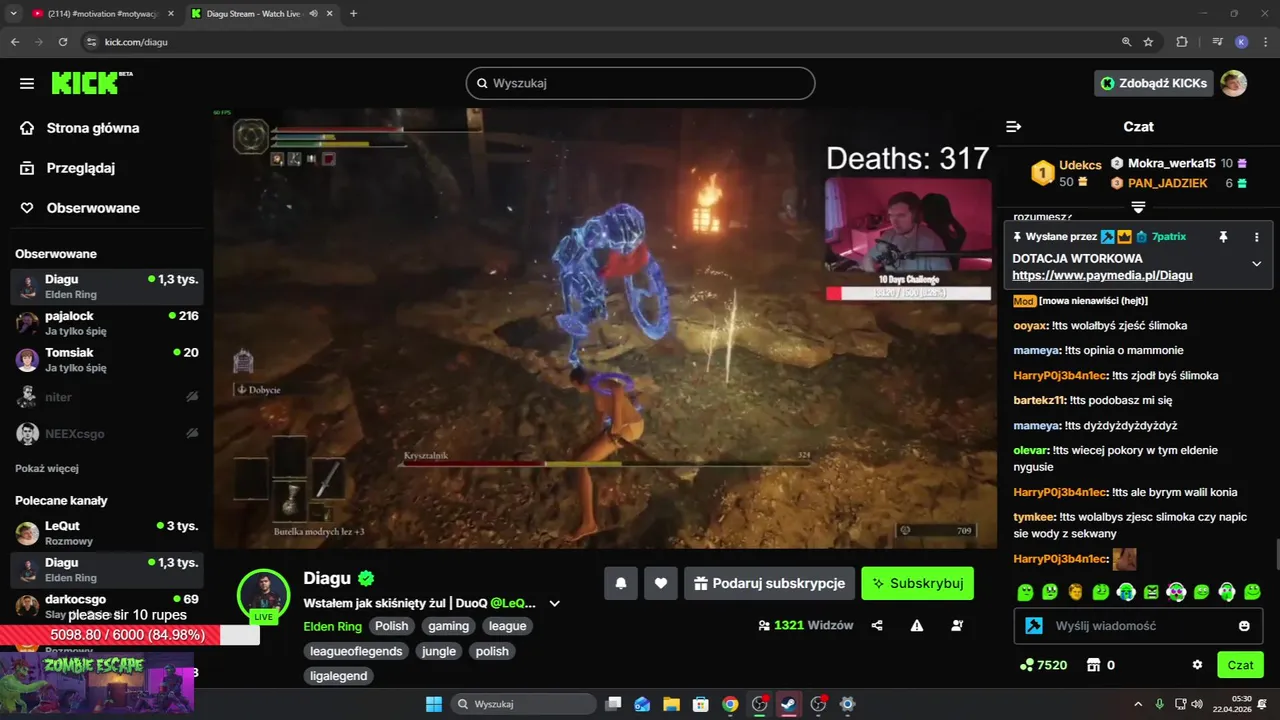The image size is (1280, 720).
Task: Open the Chrome tab list dropdown arrow
Action: (x=13, y=13)
